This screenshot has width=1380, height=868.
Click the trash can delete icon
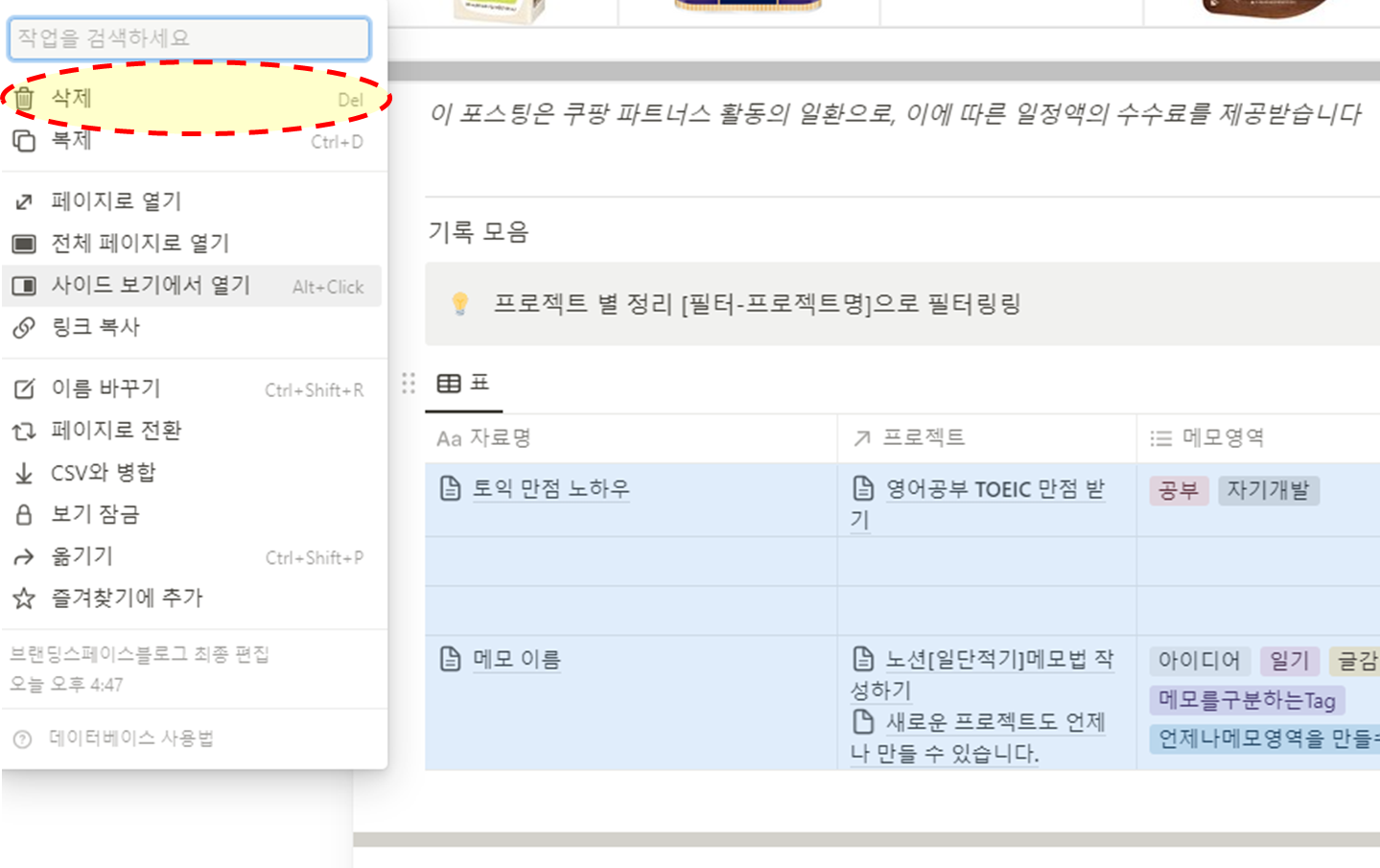click(24, 98)
